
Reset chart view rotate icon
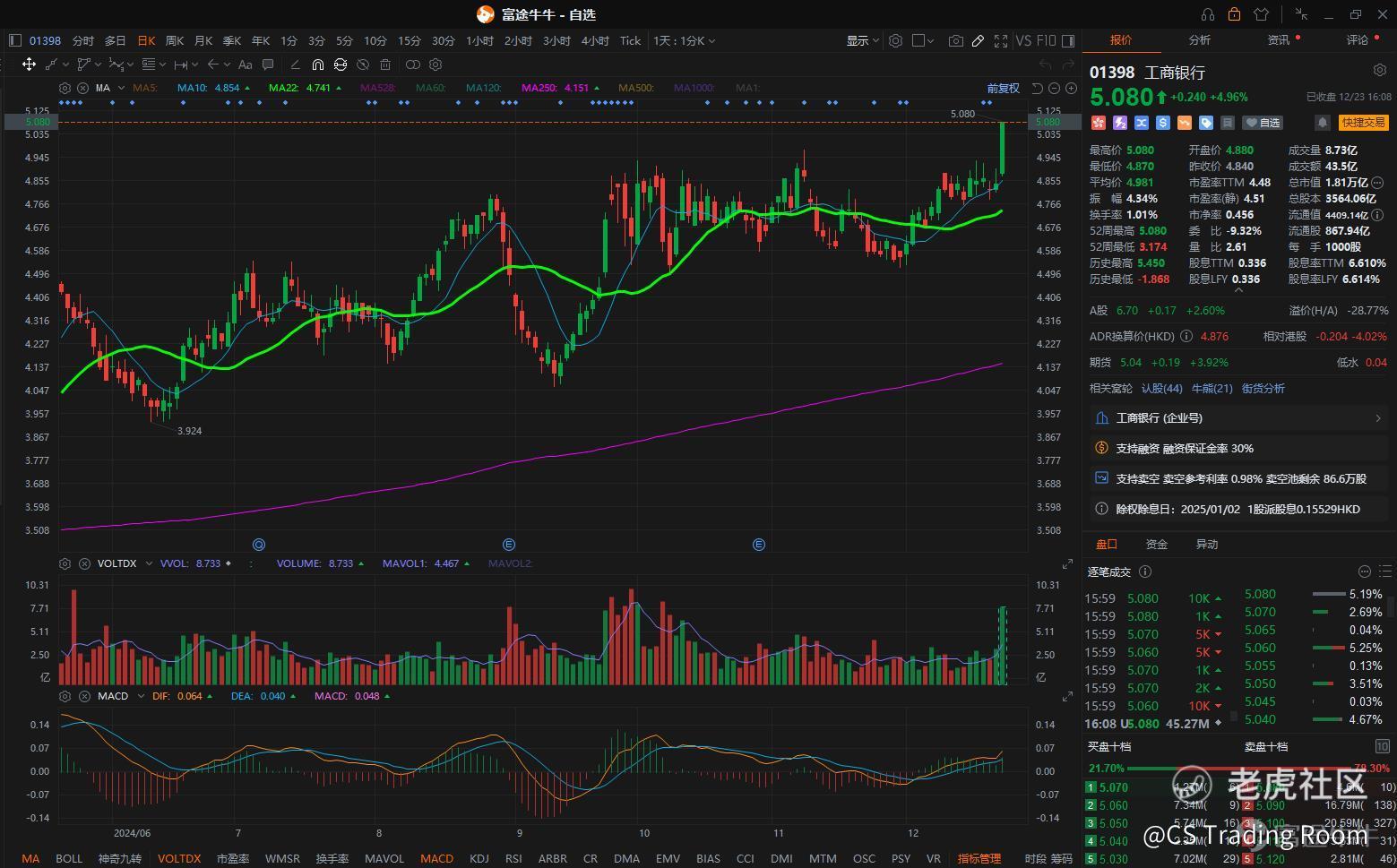point(1037,88)
